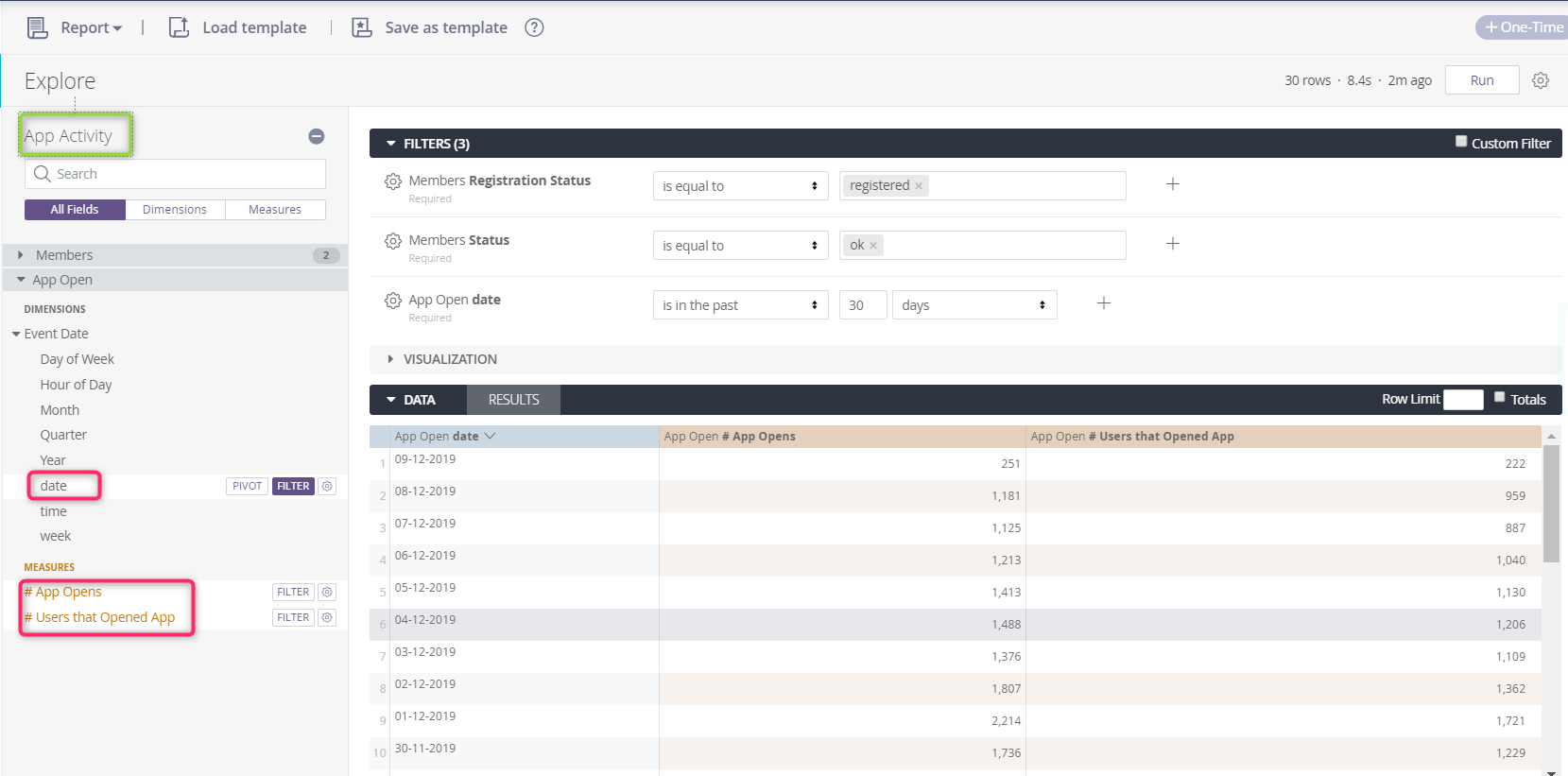Toggle the FILTER button for date dimension
Image resolution: width=1568 pixels, height=776 pixels.
click(x=293, y=486)
